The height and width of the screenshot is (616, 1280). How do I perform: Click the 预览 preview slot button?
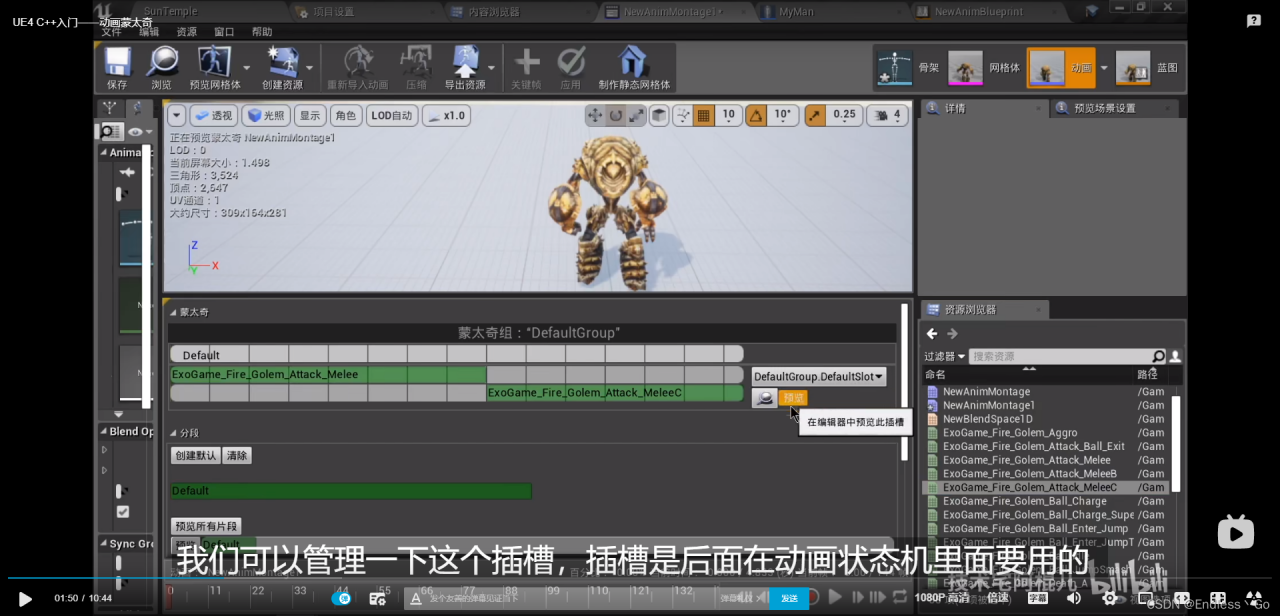click(793, 398)
